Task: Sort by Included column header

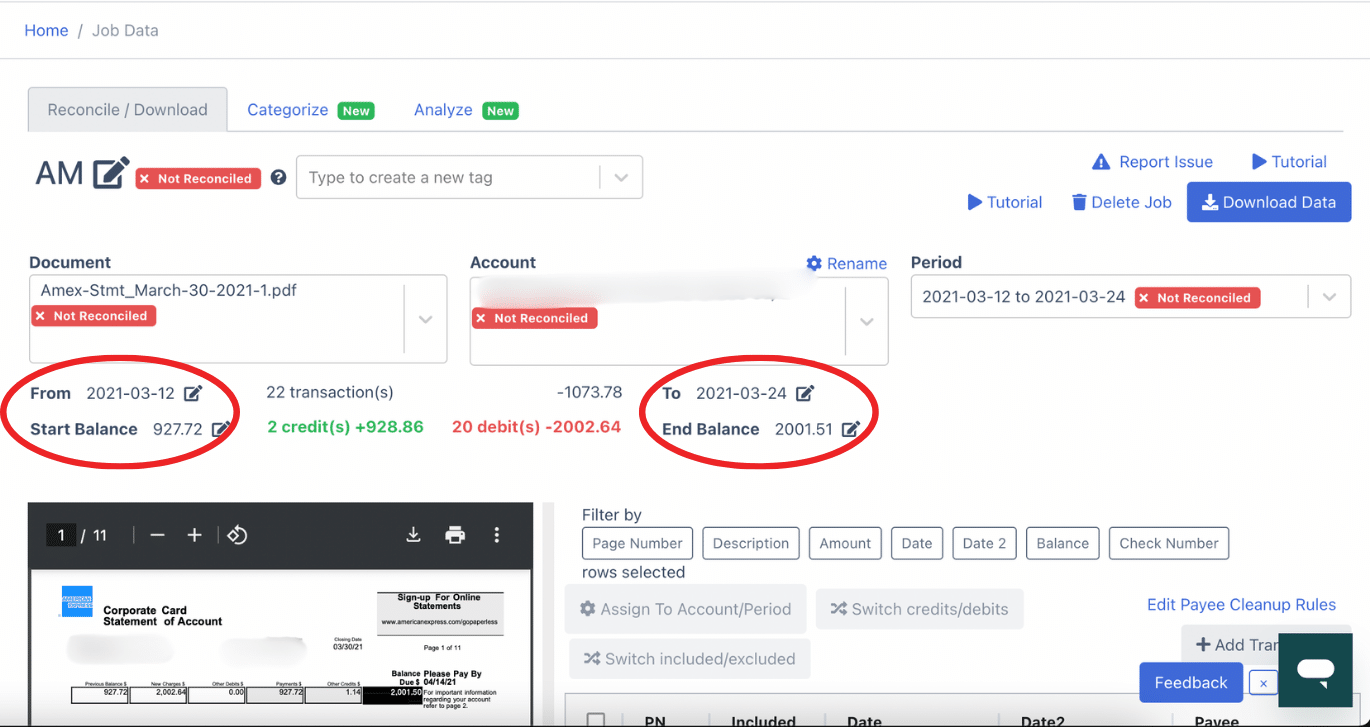Action: coord(763,721)
